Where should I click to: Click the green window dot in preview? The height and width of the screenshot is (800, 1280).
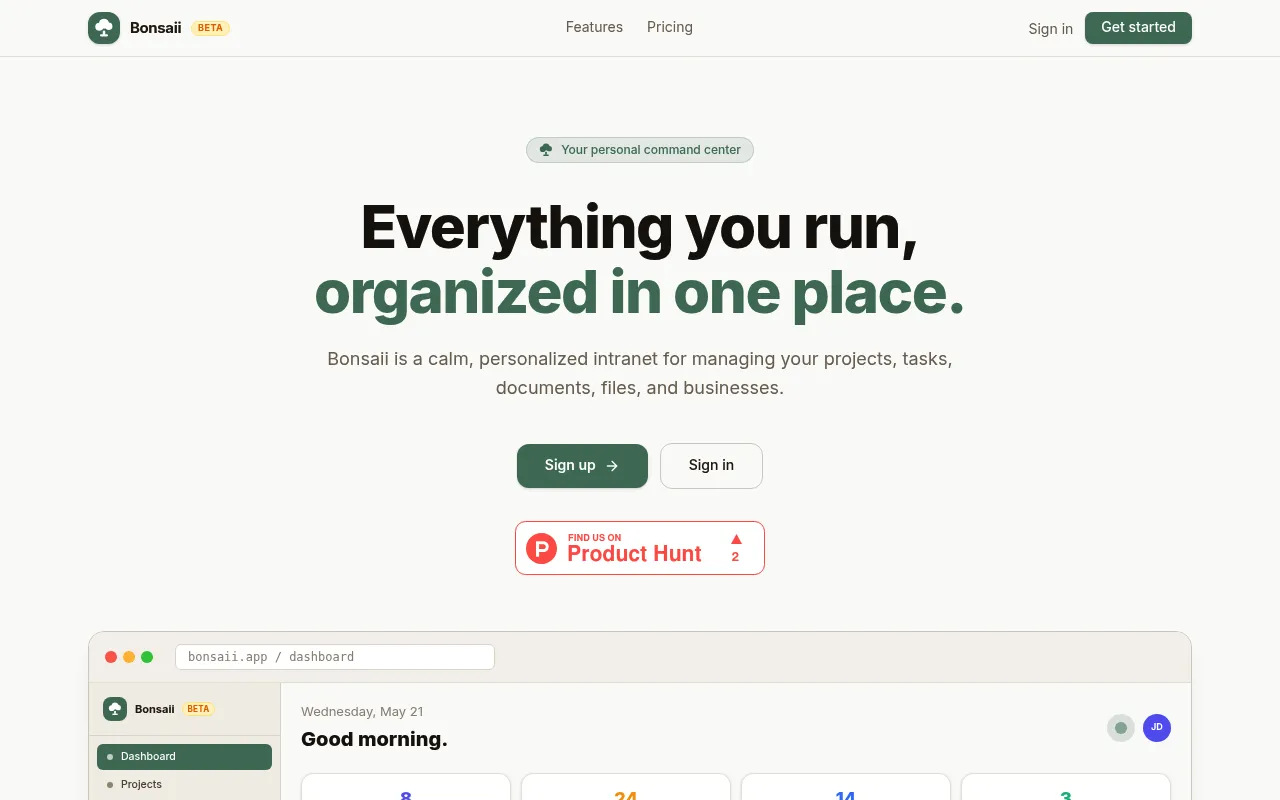tap(147, 657)
